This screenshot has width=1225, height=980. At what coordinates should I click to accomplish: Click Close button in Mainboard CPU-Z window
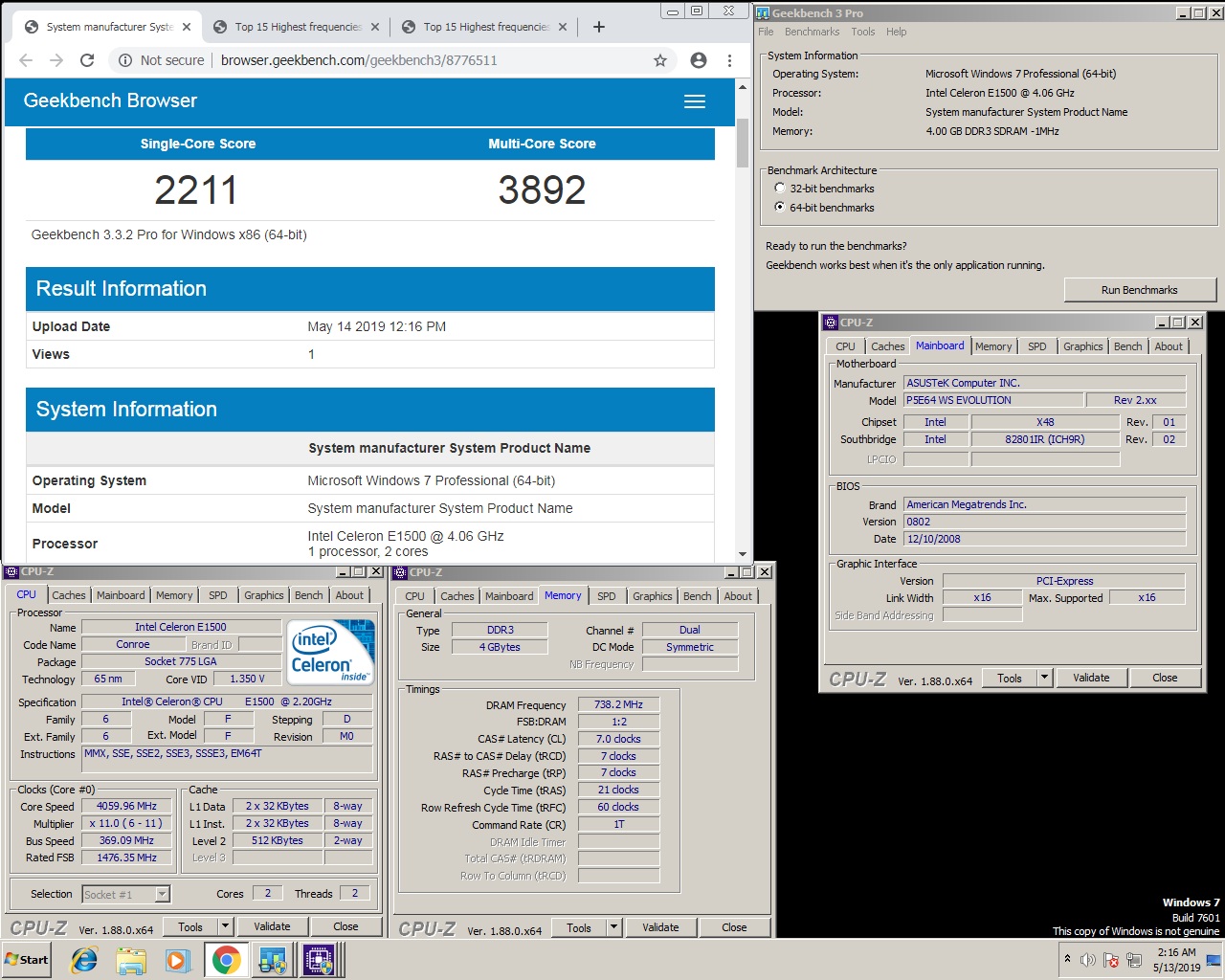1165,678
